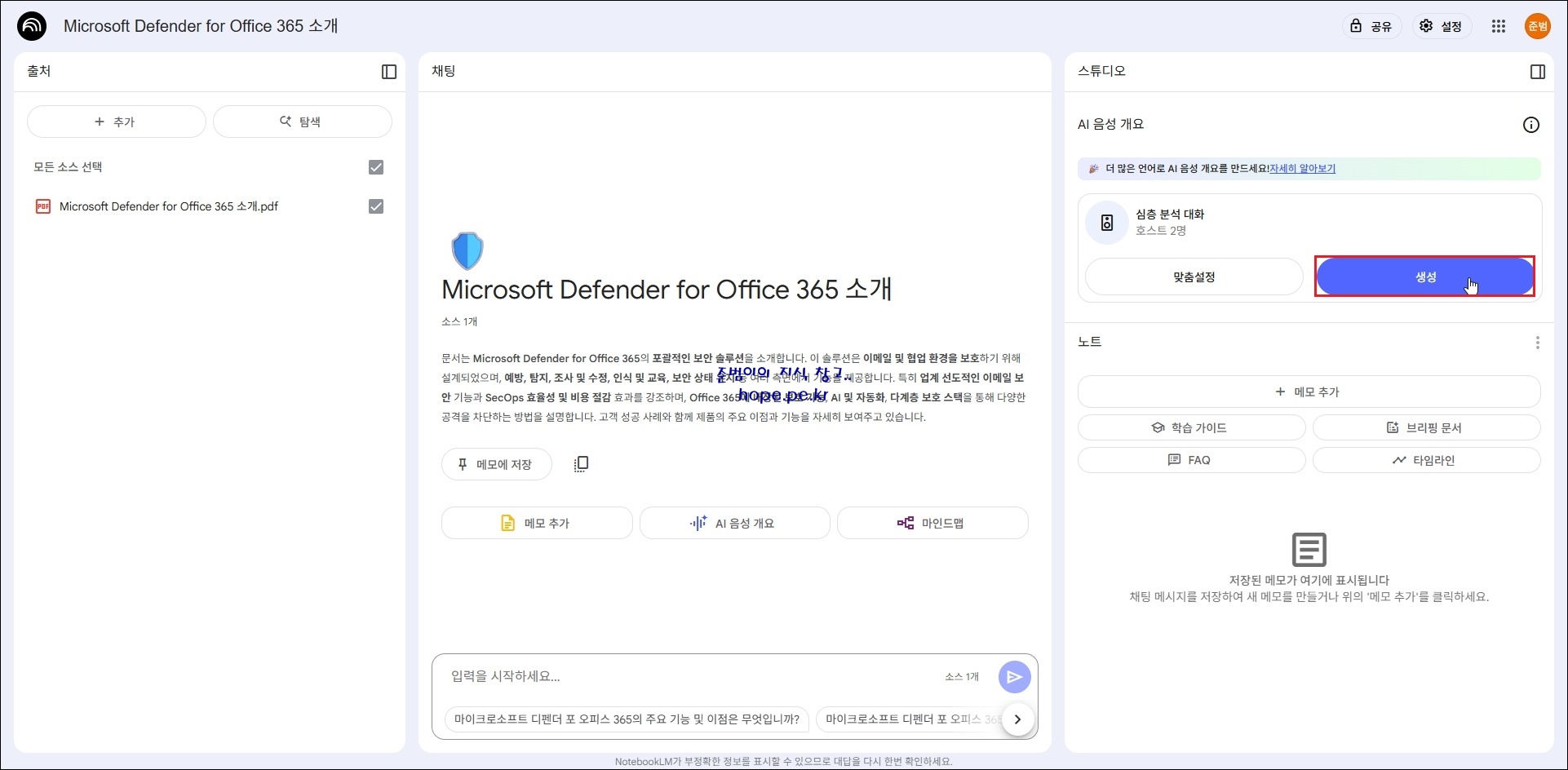The width and height of the screenshot is (1568, 770).
Task: Click the copy summary icon
Action: pyautogui.click(x=581, y=464)
